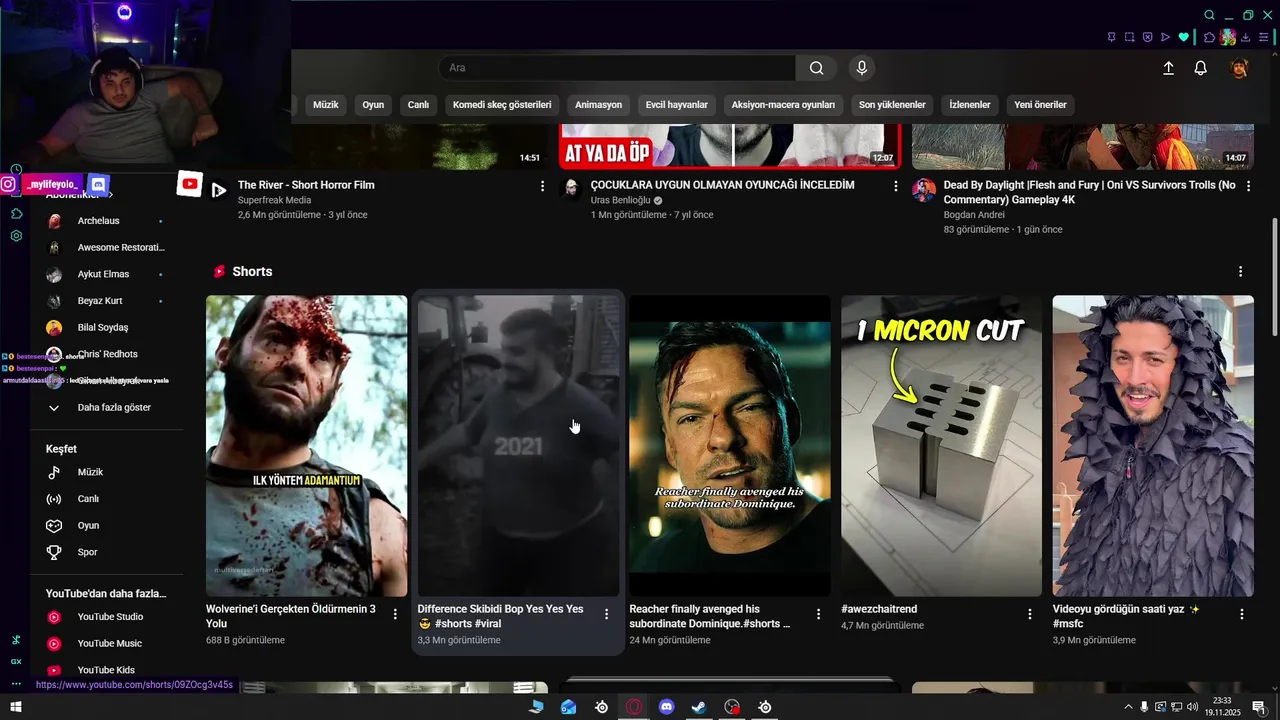The height and width of the screenshot is (720, 1280).
Task: Click the play/send arrow icon in Opera toolbar
Action: pos(1166,37)
